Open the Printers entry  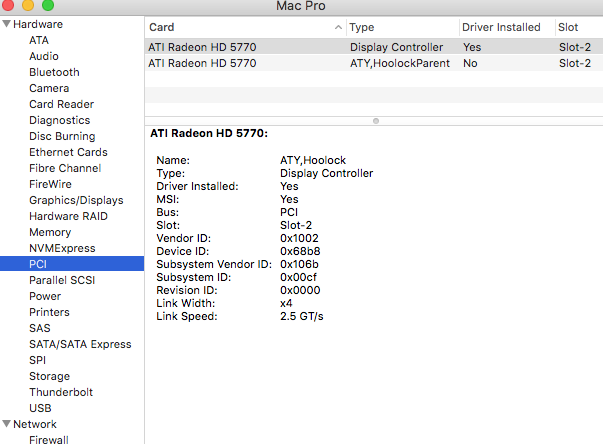[49, 312]
